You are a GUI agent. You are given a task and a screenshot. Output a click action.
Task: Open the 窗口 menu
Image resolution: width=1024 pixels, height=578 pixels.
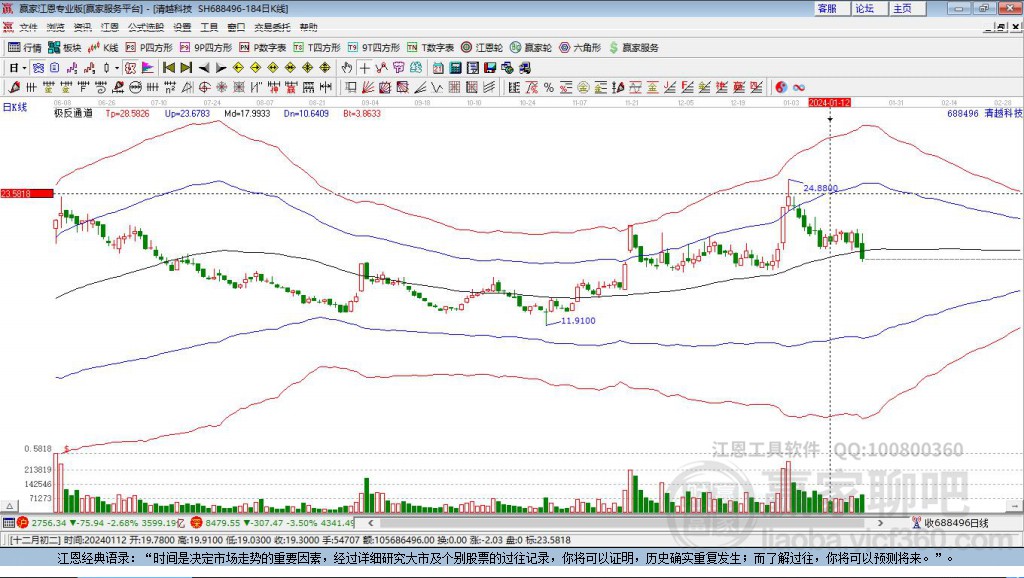(236, 27)
